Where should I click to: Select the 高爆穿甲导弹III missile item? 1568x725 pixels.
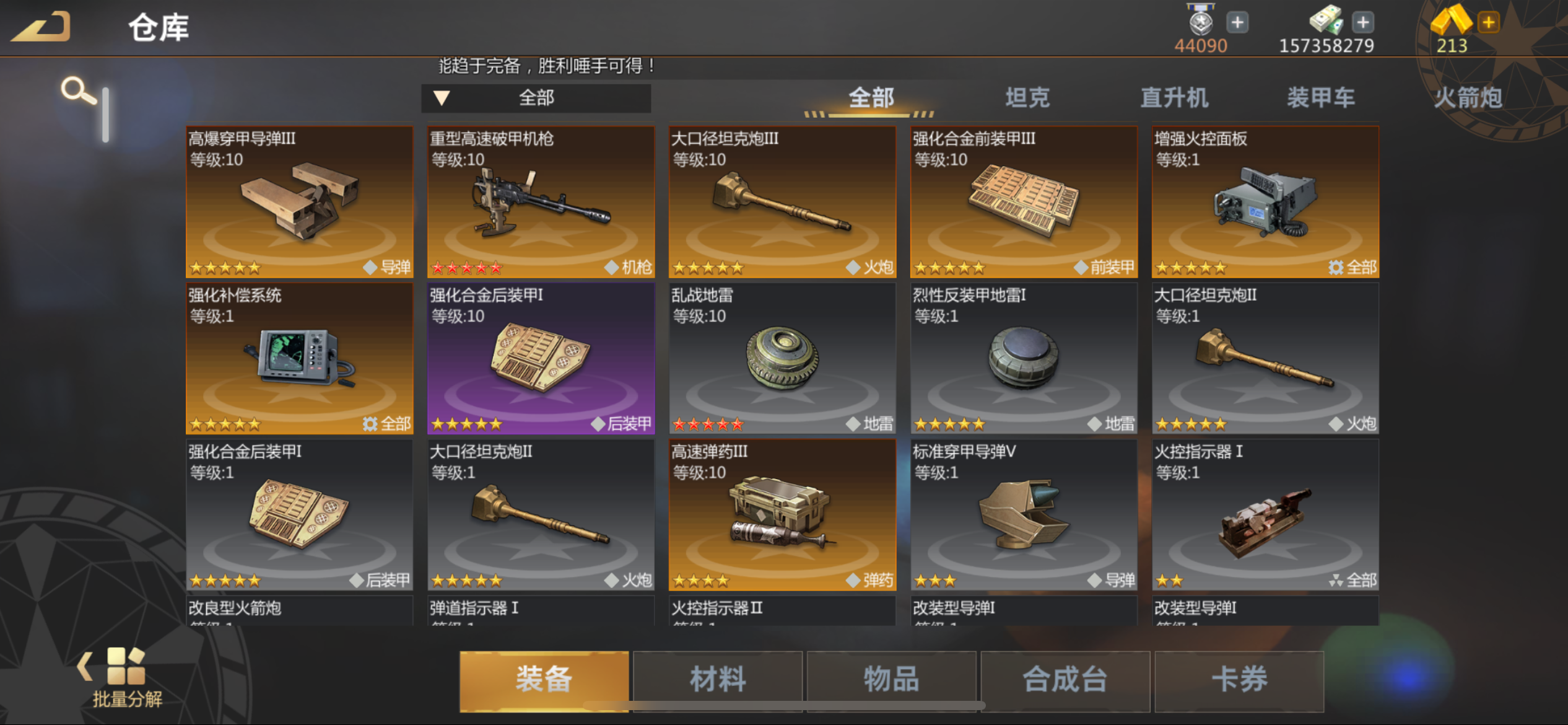coord(300,201)
